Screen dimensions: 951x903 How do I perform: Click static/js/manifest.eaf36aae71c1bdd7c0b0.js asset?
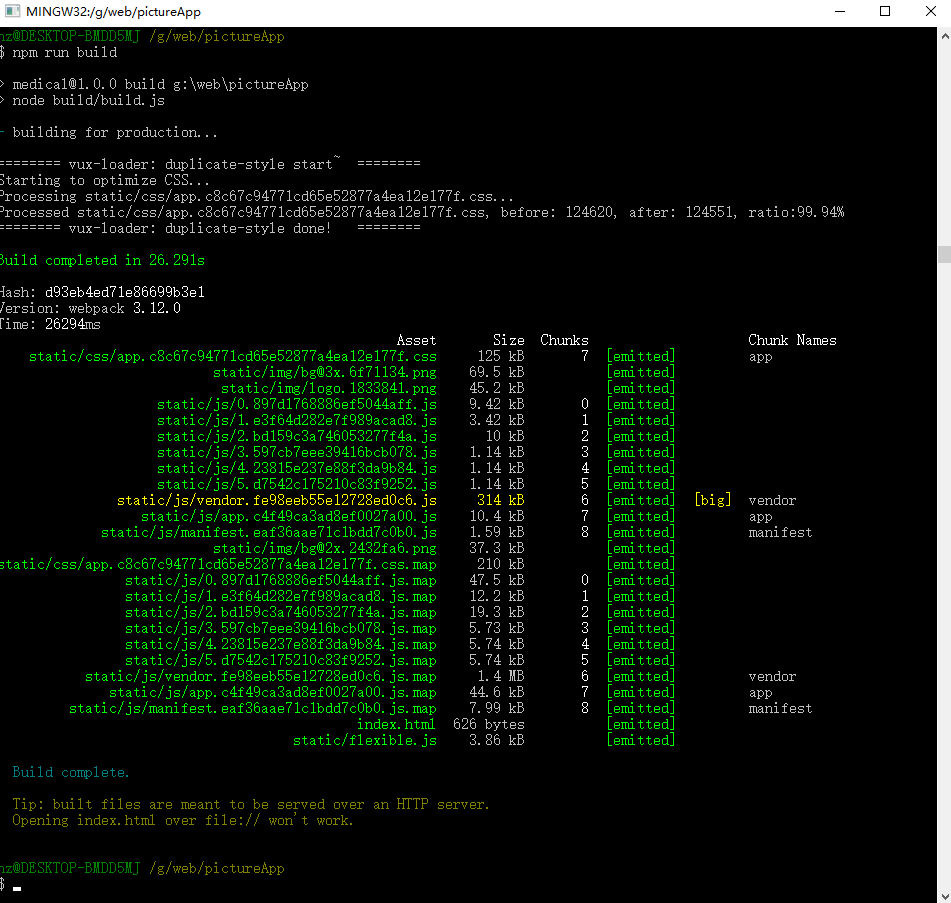tap(269, 532)
